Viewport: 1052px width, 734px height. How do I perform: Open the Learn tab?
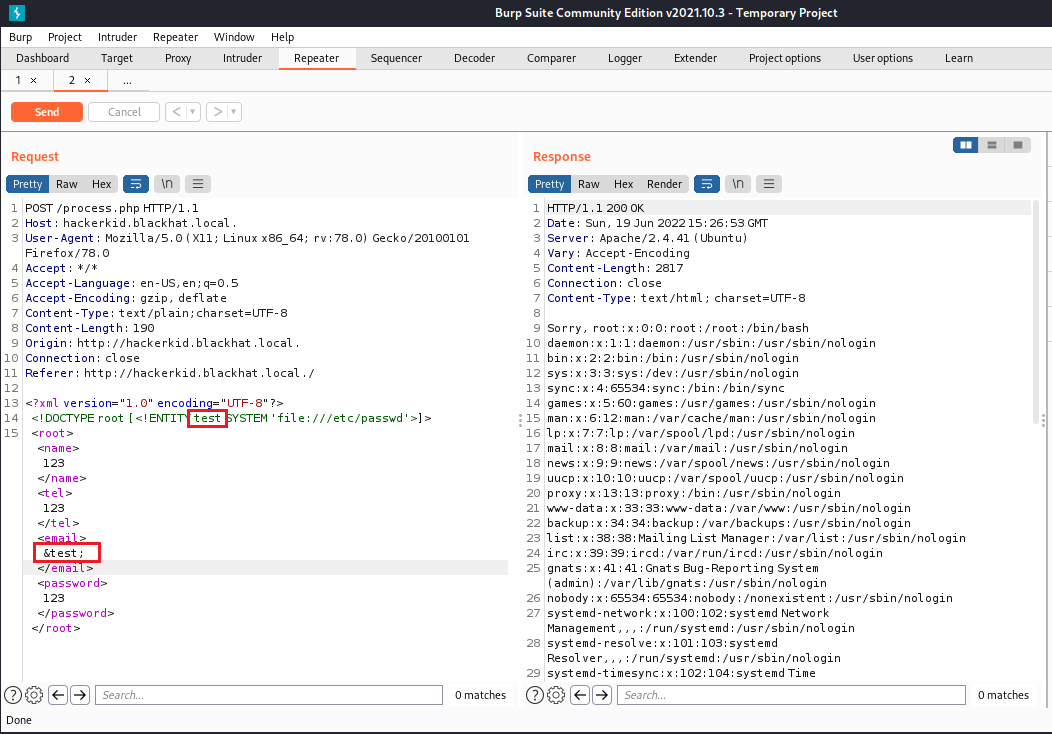(x=959, y=58)
